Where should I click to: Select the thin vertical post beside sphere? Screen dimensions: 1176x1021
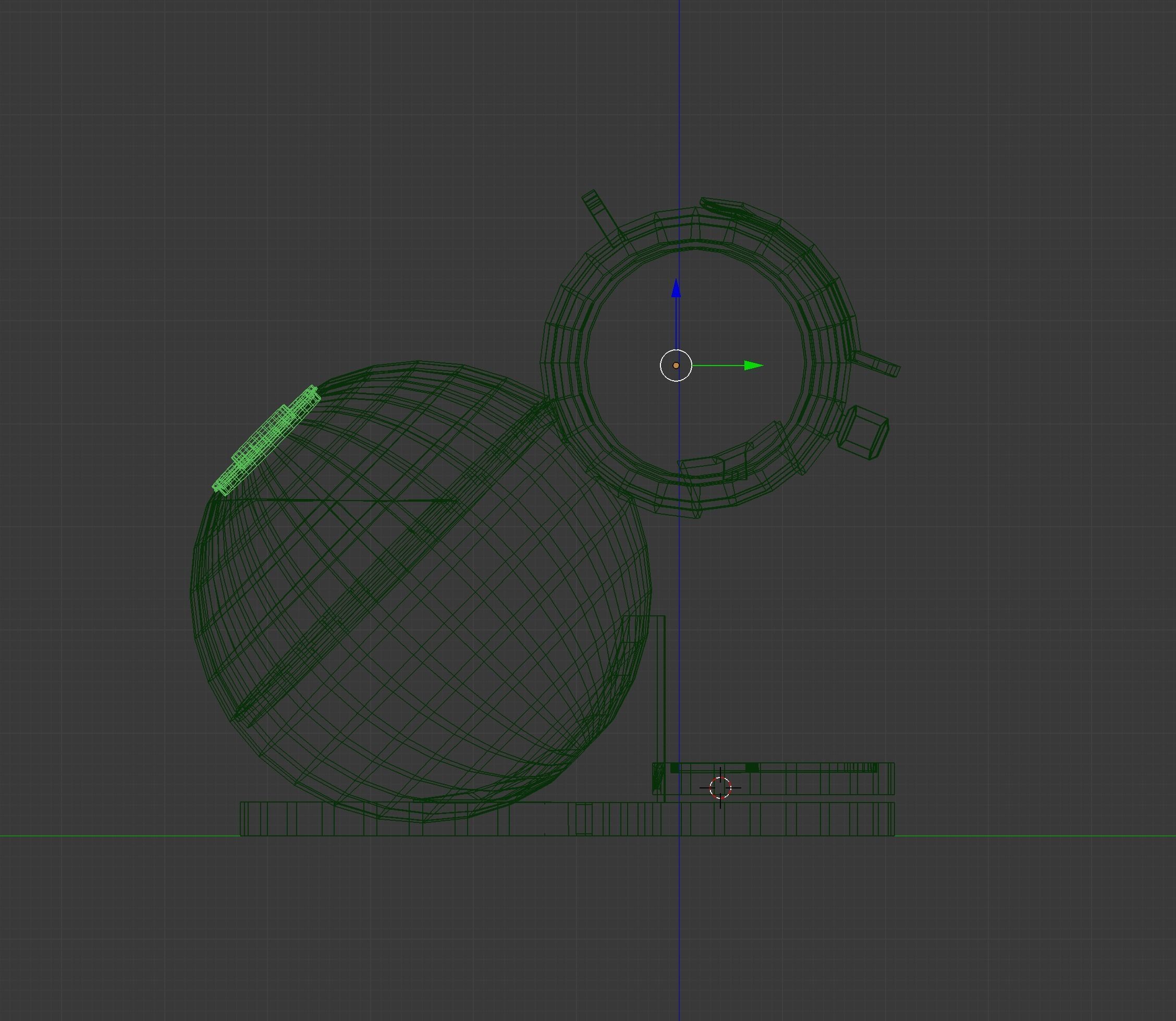pyautogui.click(x=661, y=707)
